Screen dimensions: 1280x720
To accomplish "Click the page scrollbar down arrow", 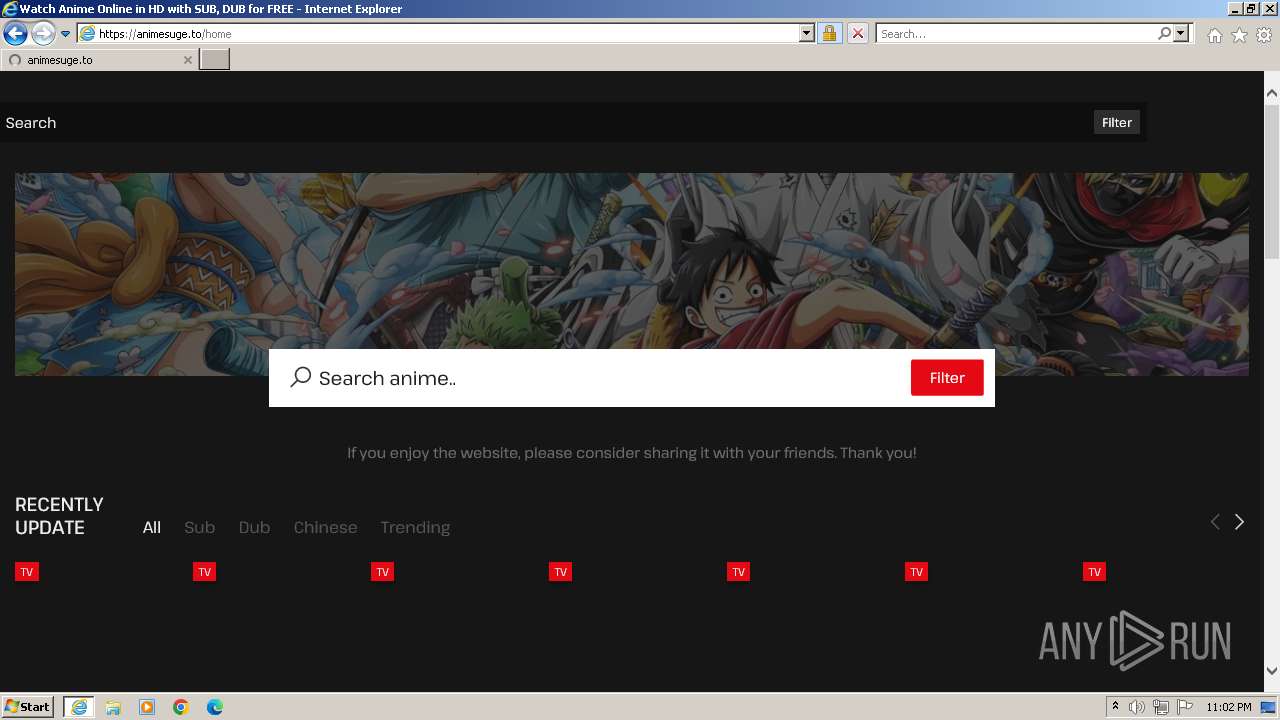I will [x=1272, y=671].
